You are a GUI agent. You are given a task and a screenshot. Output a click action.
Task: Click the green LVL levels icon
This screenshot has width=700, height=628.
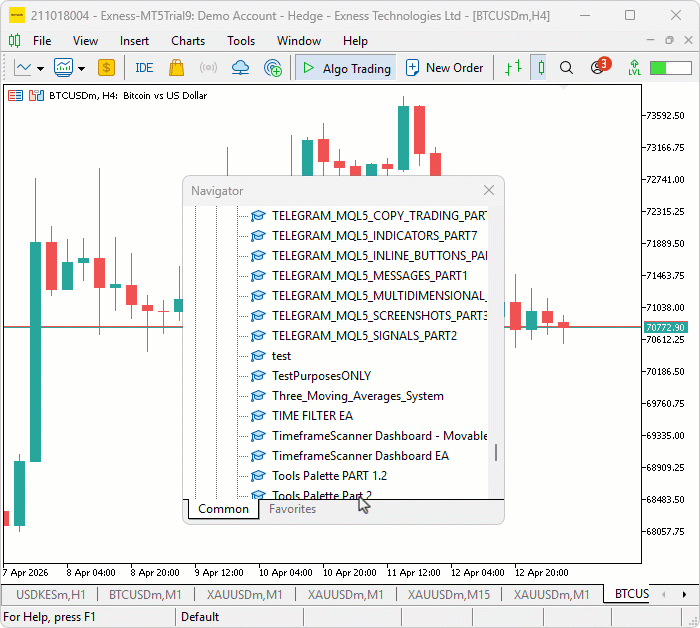(634, 68)
